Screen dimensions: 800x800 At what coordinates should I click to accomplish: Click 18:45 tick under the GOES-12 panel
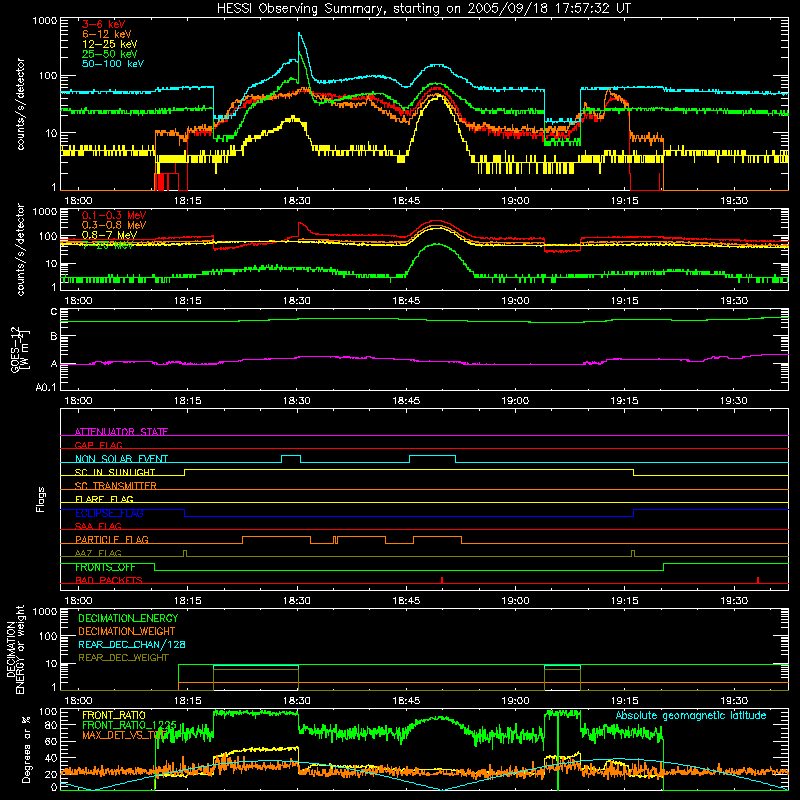coord(406,401)
